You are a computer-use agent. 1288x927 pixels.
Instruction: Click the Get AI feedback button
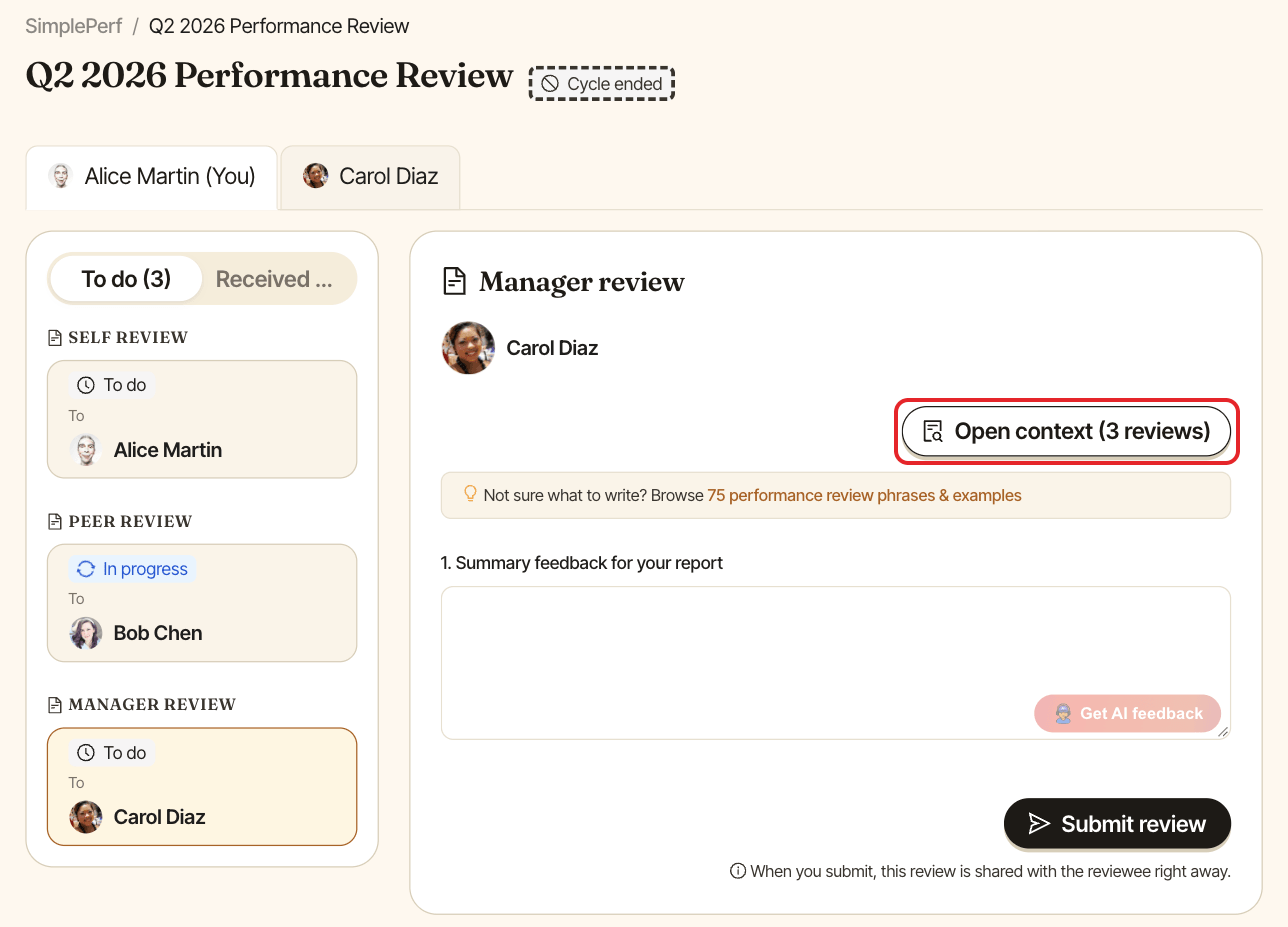click(1128, 714)
